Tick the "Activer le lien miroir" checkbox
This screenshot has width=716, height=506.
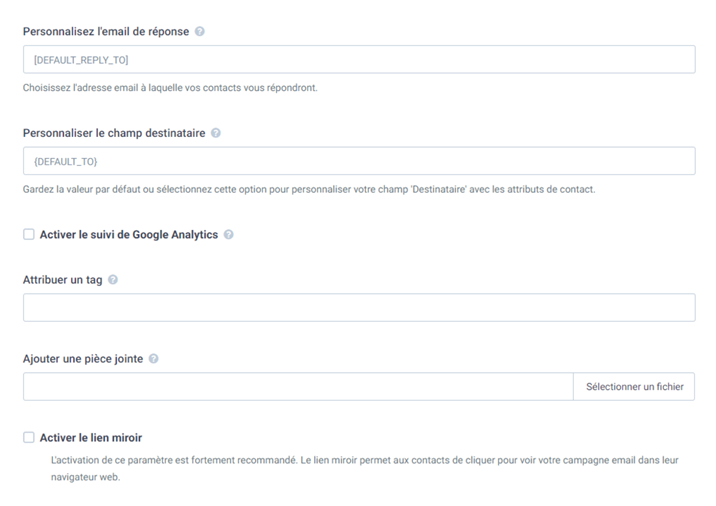(29, 438)
